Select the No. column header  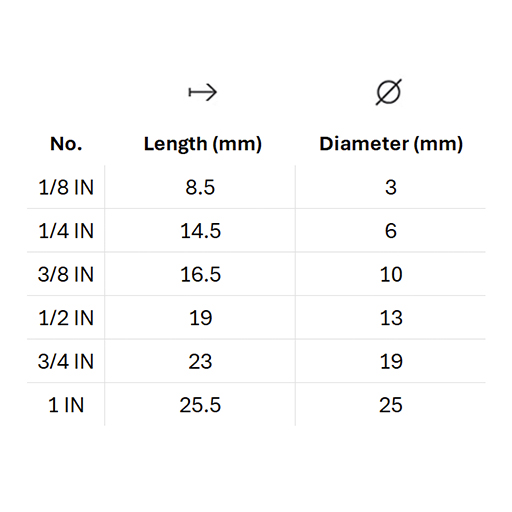click(x=66, y=144)
